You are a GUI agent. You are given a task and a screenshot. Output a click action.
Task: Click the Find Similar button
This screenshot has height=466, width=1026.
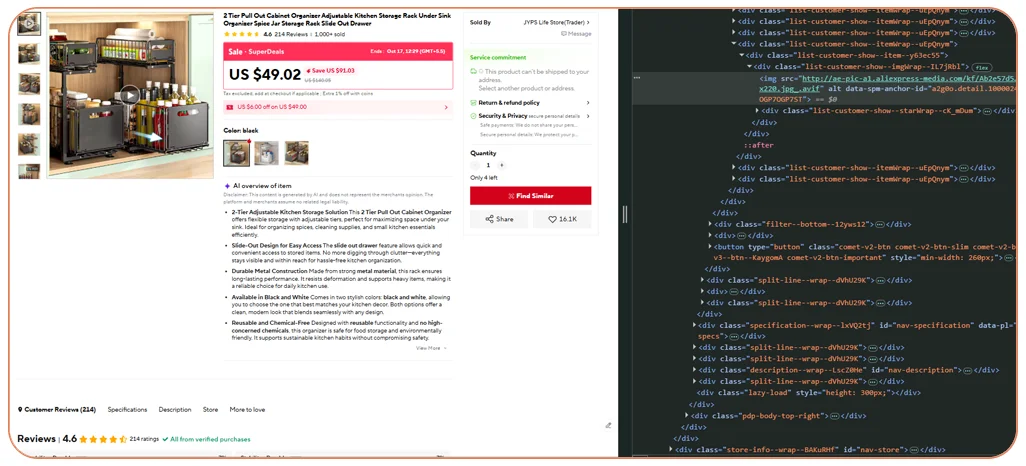pyautogui.click(x=530, y=196)
